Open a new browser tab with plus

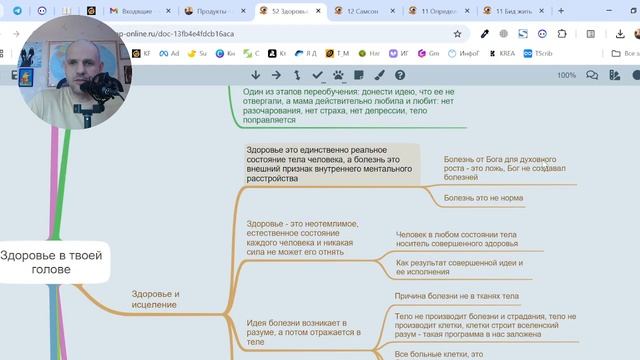[561, 11]
